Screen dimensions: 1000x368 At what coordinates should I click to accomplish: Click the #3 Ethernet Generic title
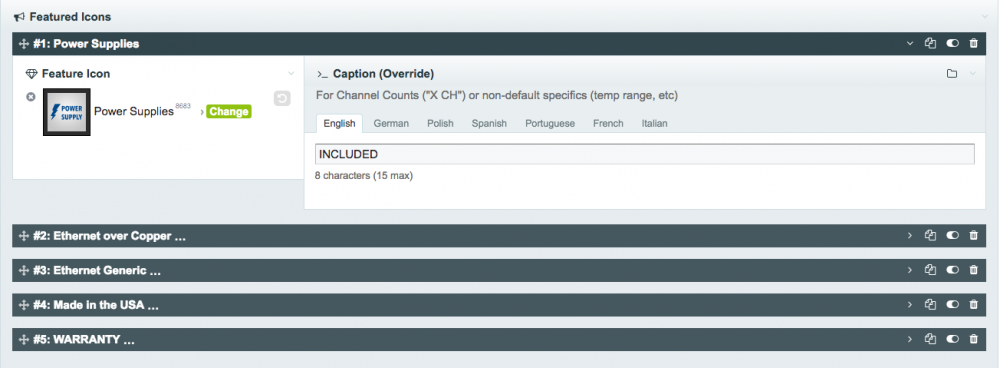pyautogui.click(x=97, y=270)
